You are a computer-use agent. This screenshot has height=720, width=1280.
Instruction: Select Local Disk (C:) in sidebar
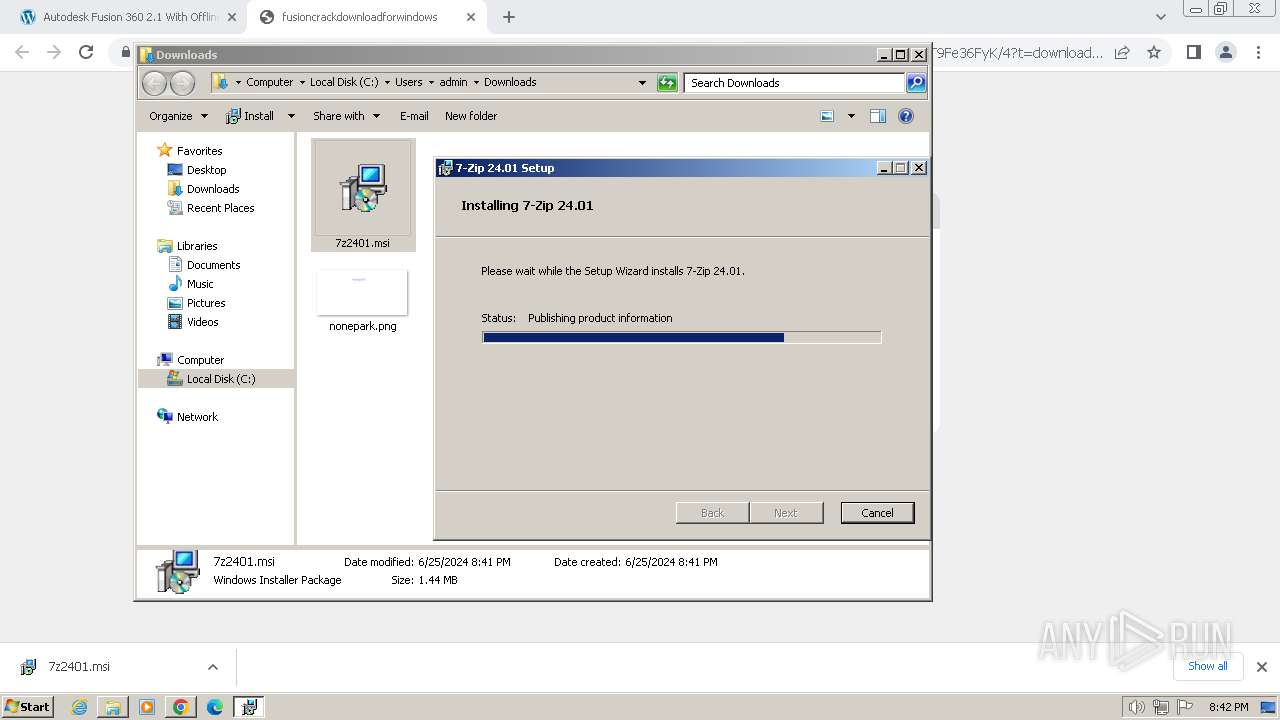pos(220,379)
